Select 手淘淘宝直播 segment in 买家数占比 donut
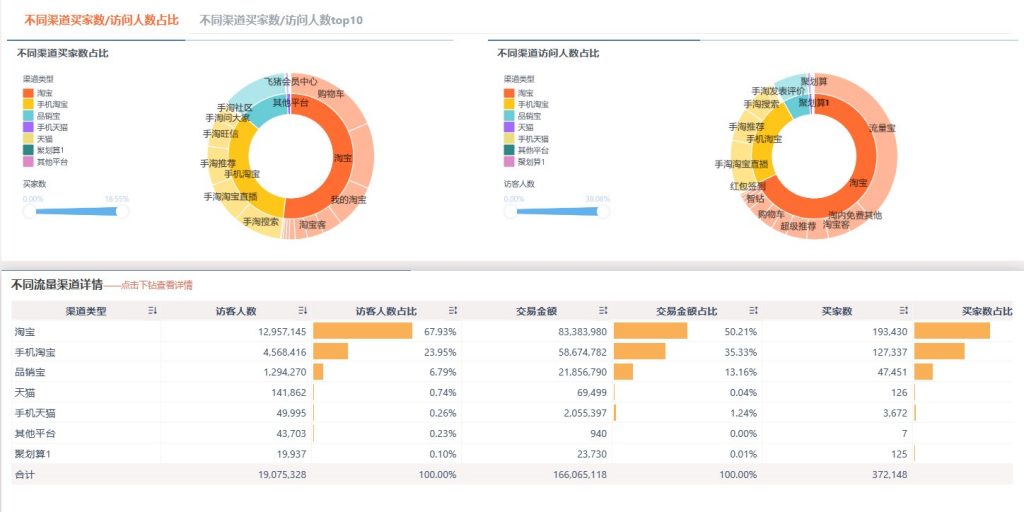 pyautogui.click(x=230, y=197)
